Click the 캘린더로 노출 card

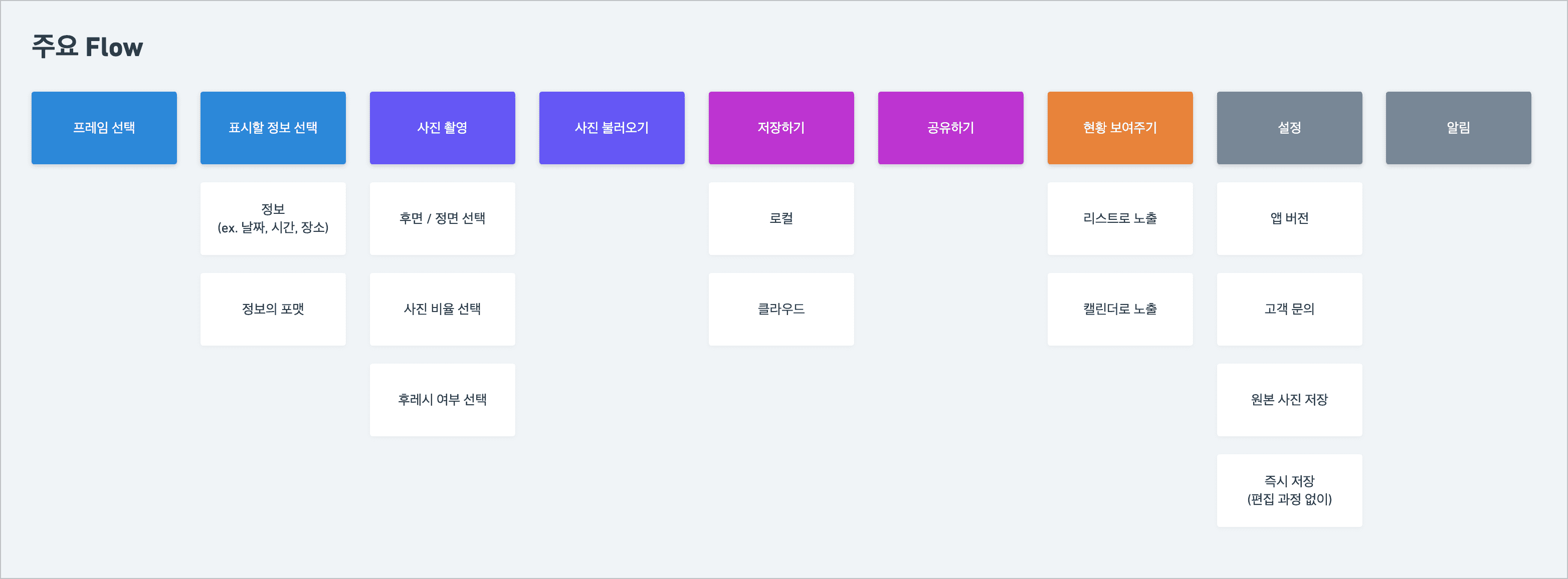1120,309
